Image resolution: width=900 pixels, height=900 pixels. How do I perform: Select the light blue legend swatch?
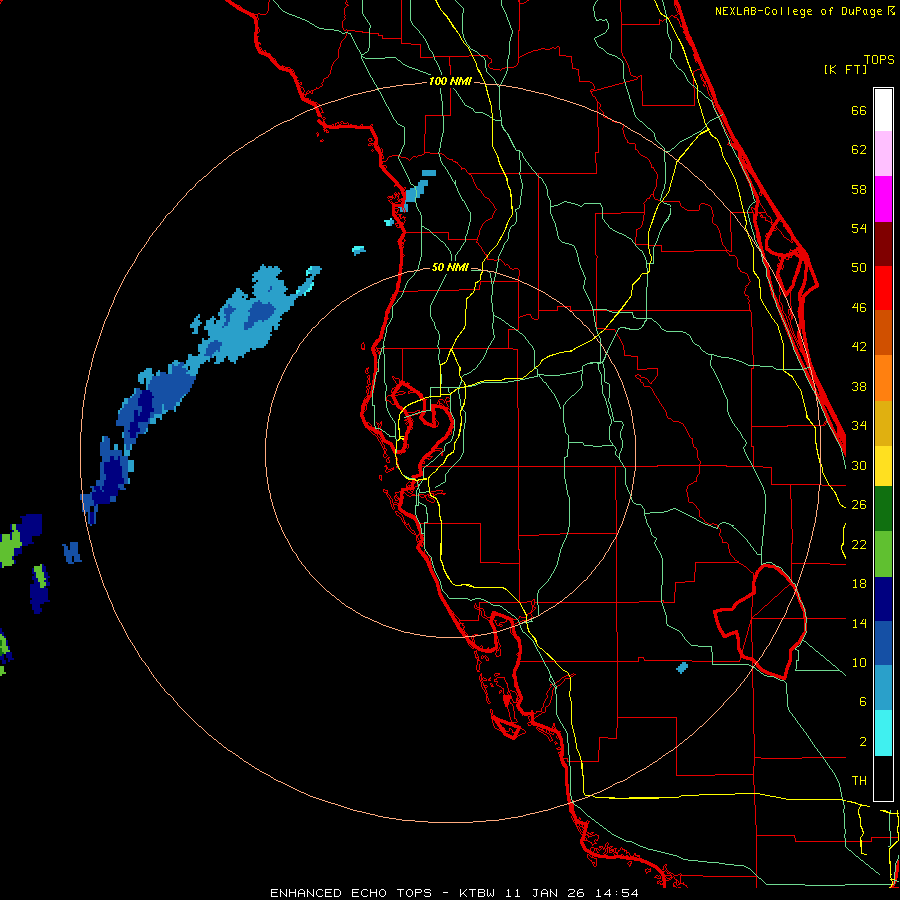coord(883,688)
